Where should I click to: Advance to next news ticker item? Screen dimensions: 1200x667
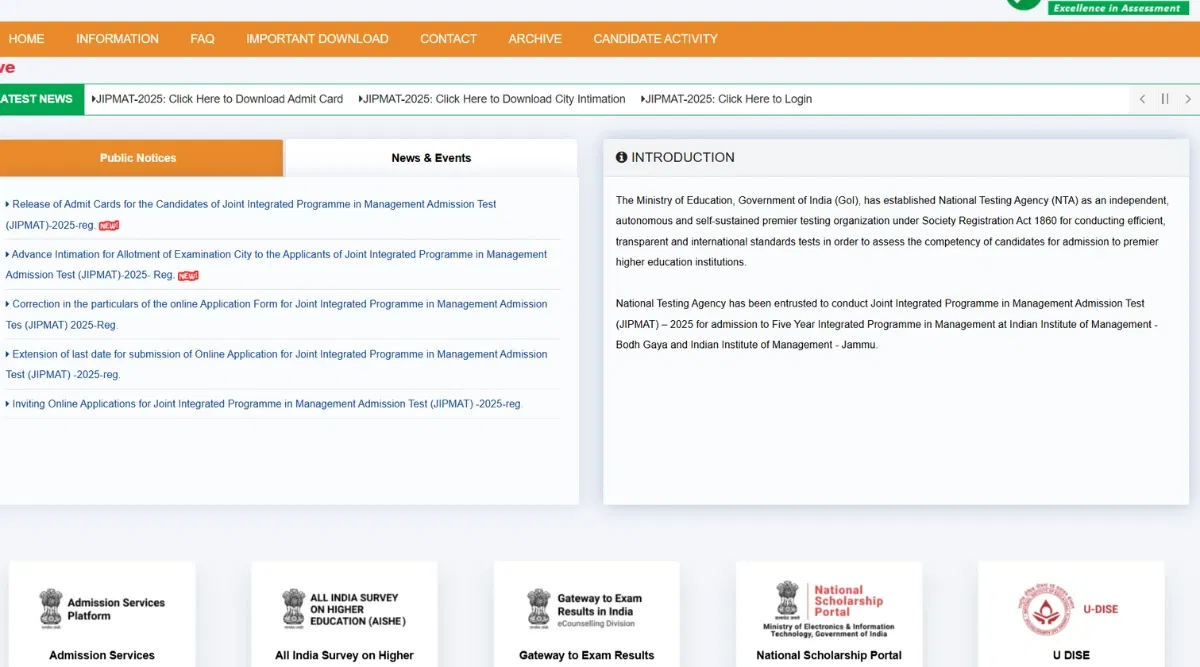point(1187,99)
